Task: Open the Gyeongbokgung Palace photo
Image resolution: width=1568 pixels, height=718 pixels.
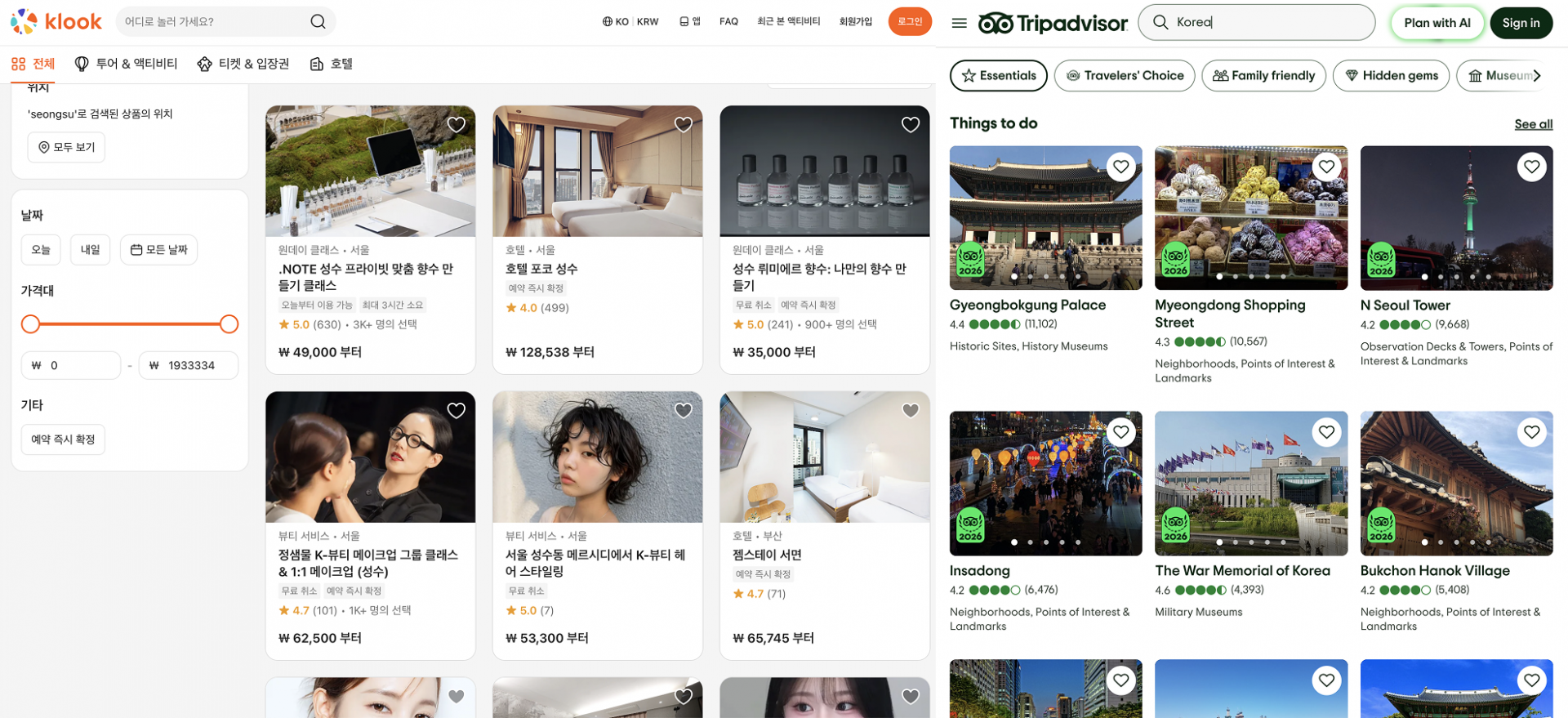Action: 1046,218
